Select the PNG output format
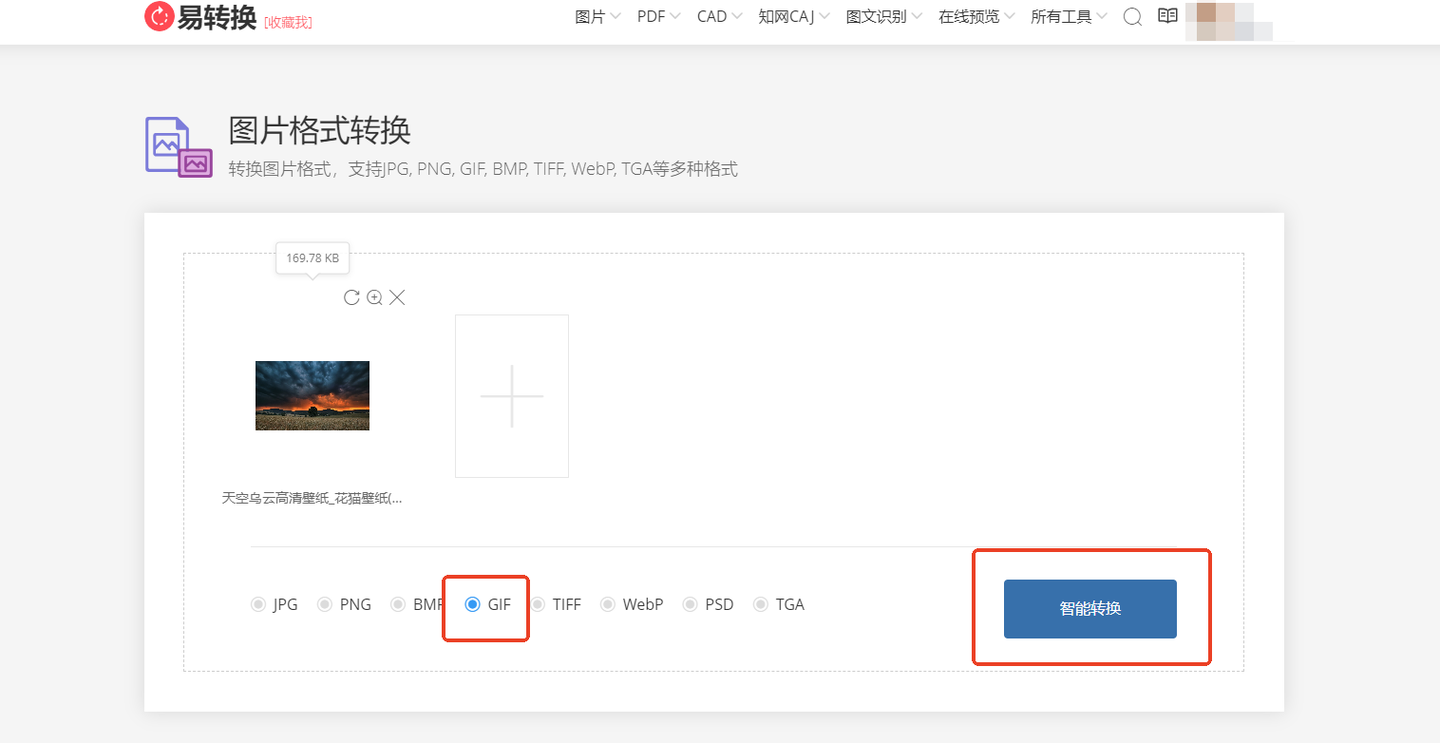This screenshot has width=1440, height=743. coord(324,604)
